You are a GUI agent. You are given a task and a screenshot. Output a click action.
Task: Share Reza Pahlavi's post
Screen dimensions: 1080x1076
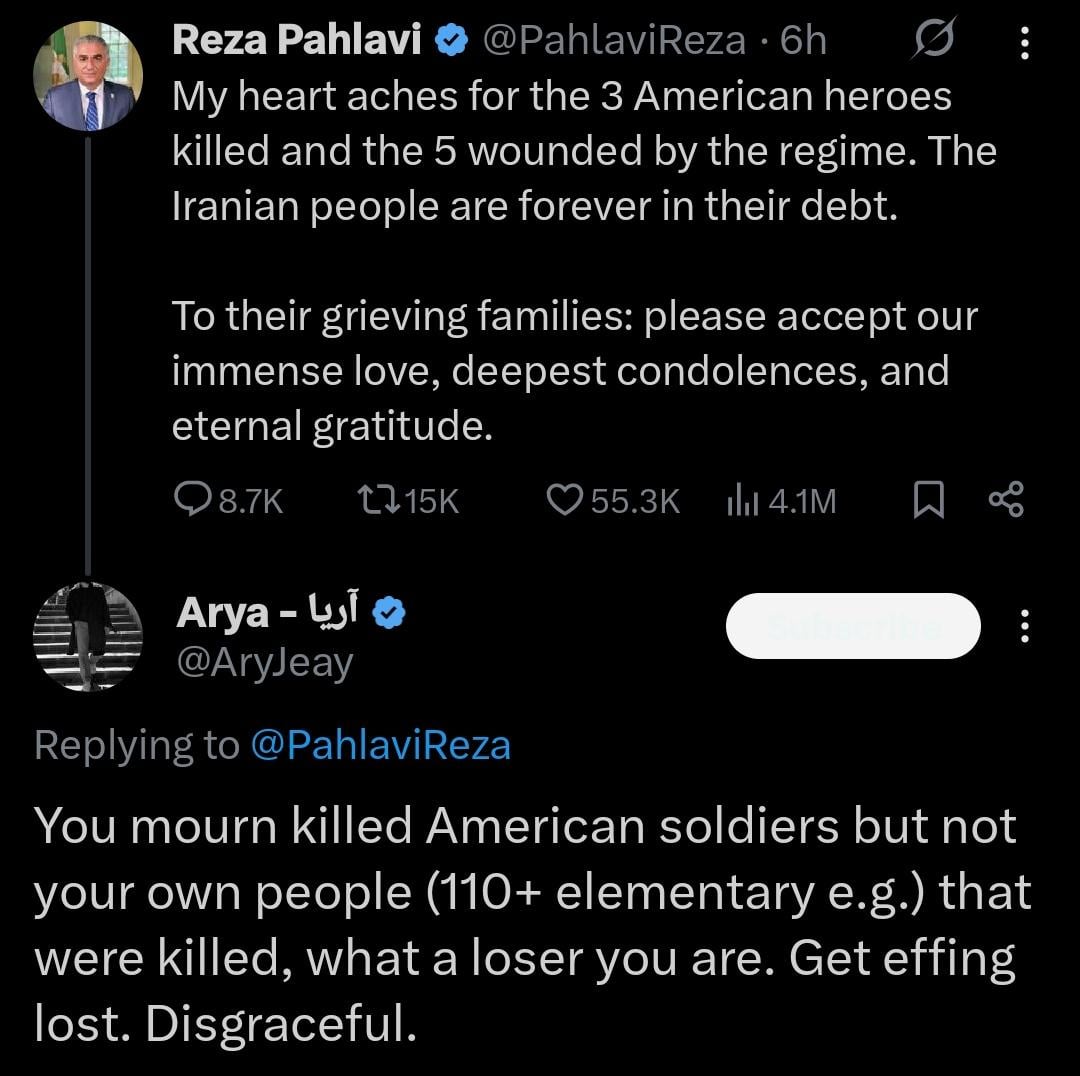click(x=1005, y=500)
